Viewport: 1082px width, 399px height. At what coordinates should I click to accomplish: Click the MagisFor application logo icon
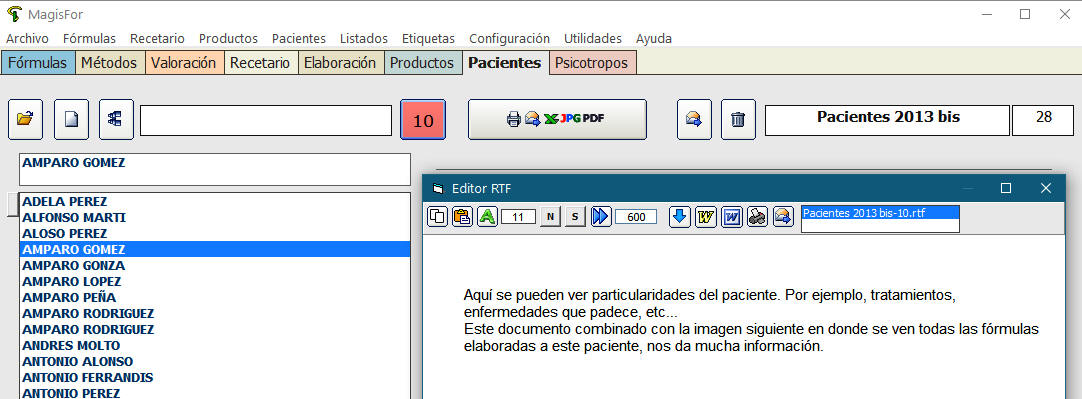[x=13, y=14]
